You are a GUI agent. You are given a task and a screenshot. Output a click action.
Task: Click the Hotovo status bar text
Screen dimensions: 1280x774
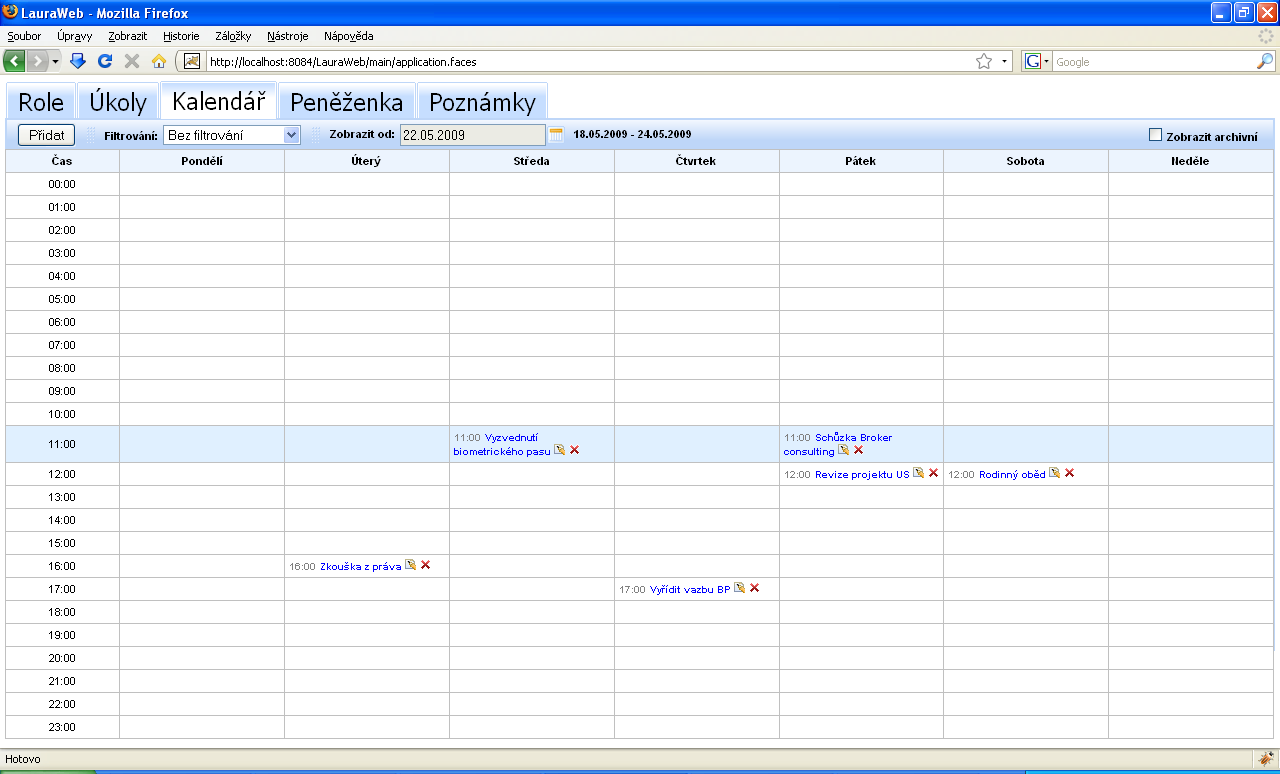click(x=23, y=759)
